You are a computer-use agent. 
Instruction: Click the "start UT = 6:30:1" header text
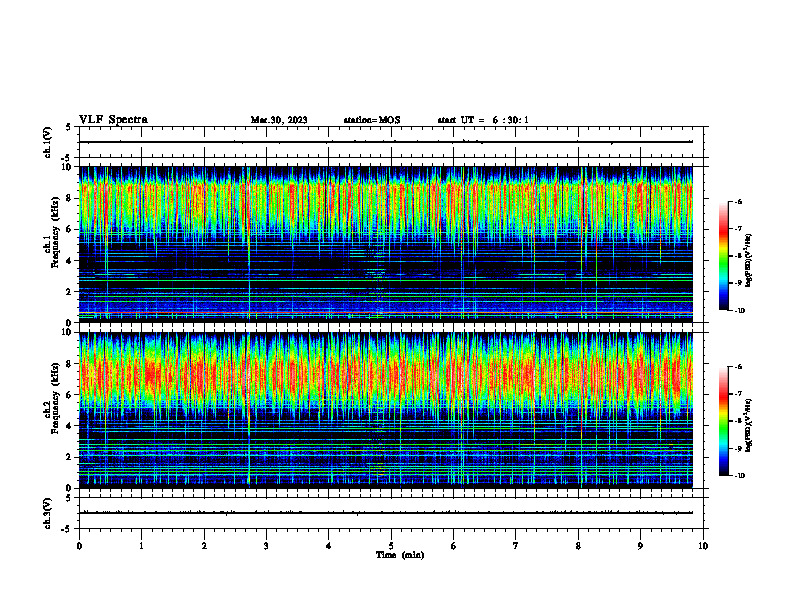pos(483,120)
